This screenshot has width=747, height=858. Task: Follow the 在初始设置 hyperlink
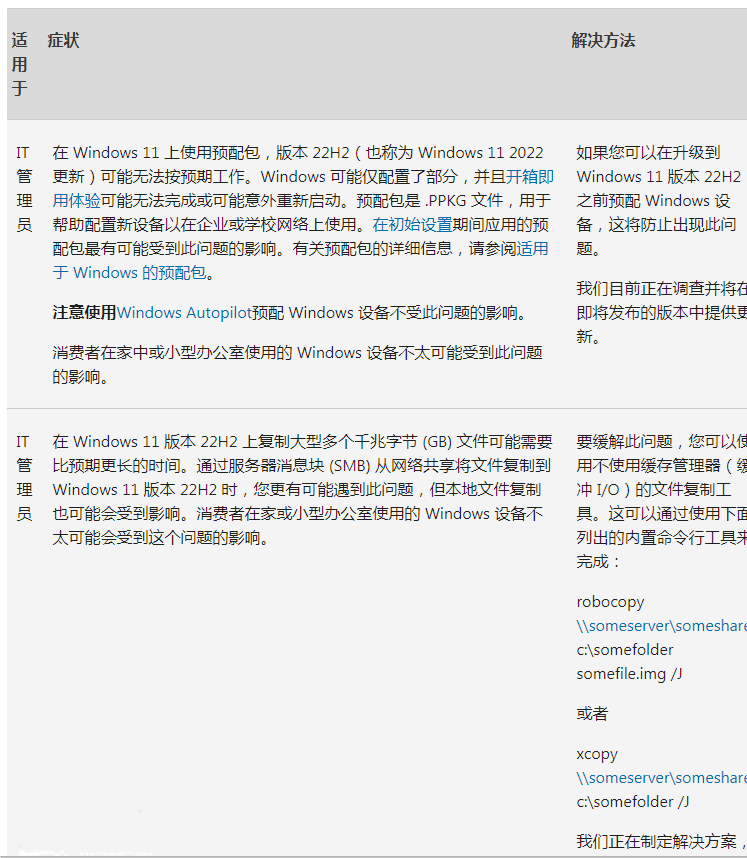[x=412, y=225]
